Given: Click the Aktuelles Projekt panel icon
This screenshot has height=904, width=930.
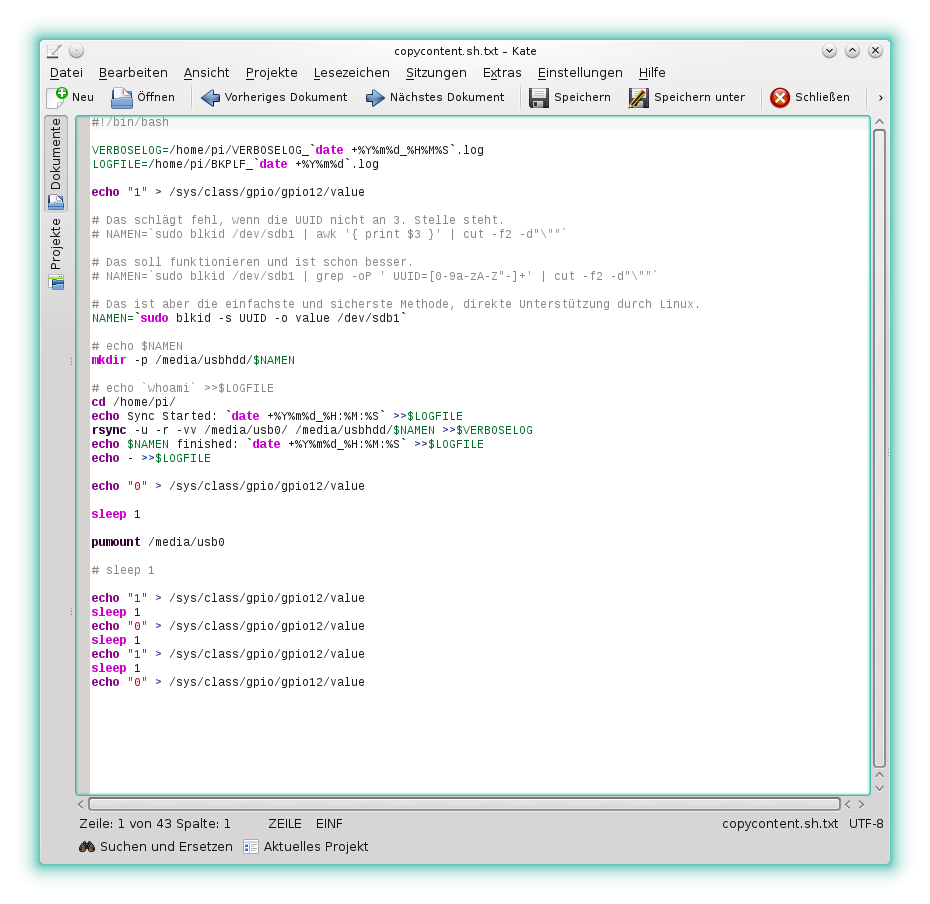Looking at the screenshot, I should pyautogui.click(x=251, y=846).
